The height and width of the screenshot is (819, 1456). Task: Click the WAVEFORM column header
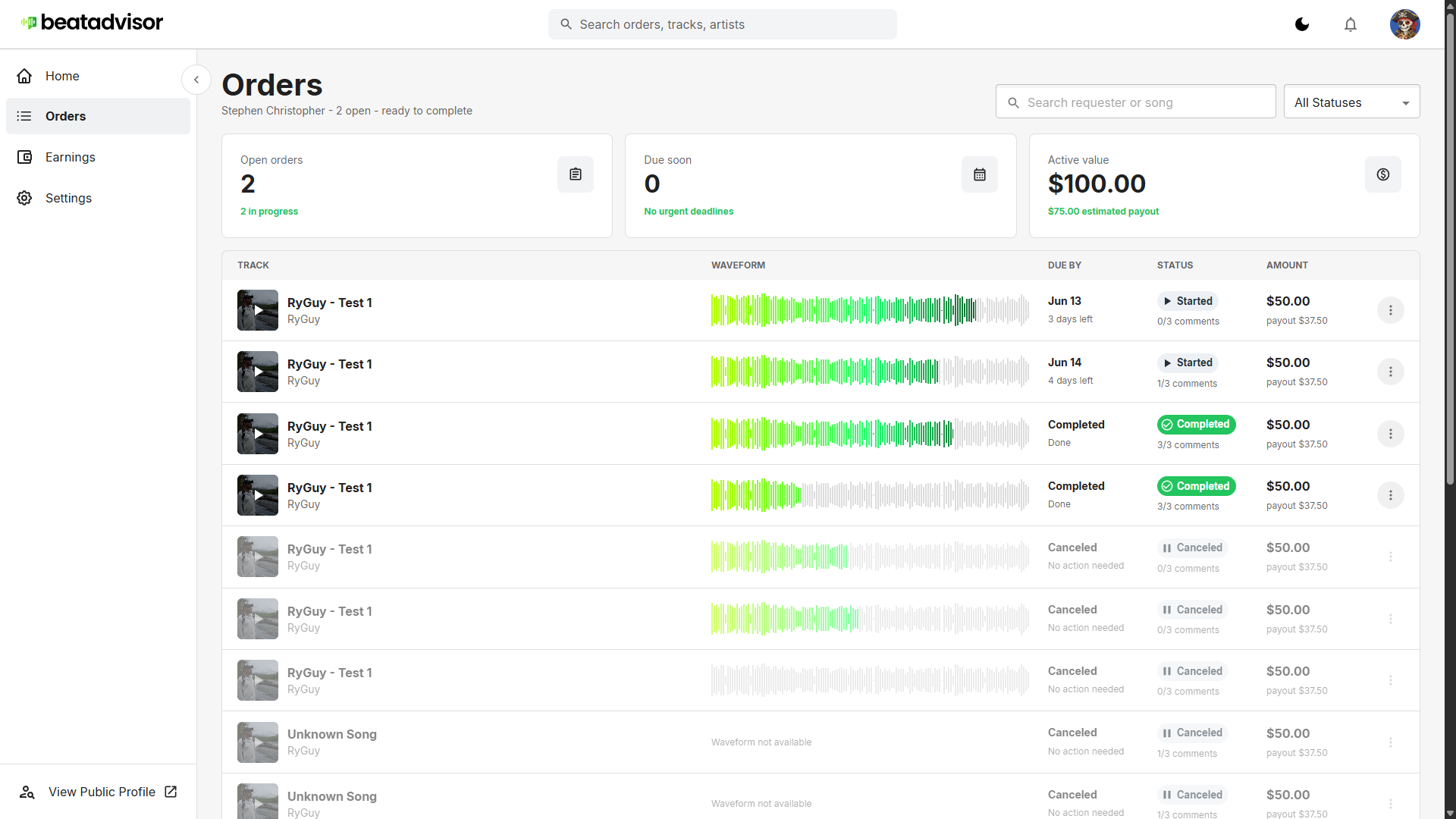[x=738, y=265]
